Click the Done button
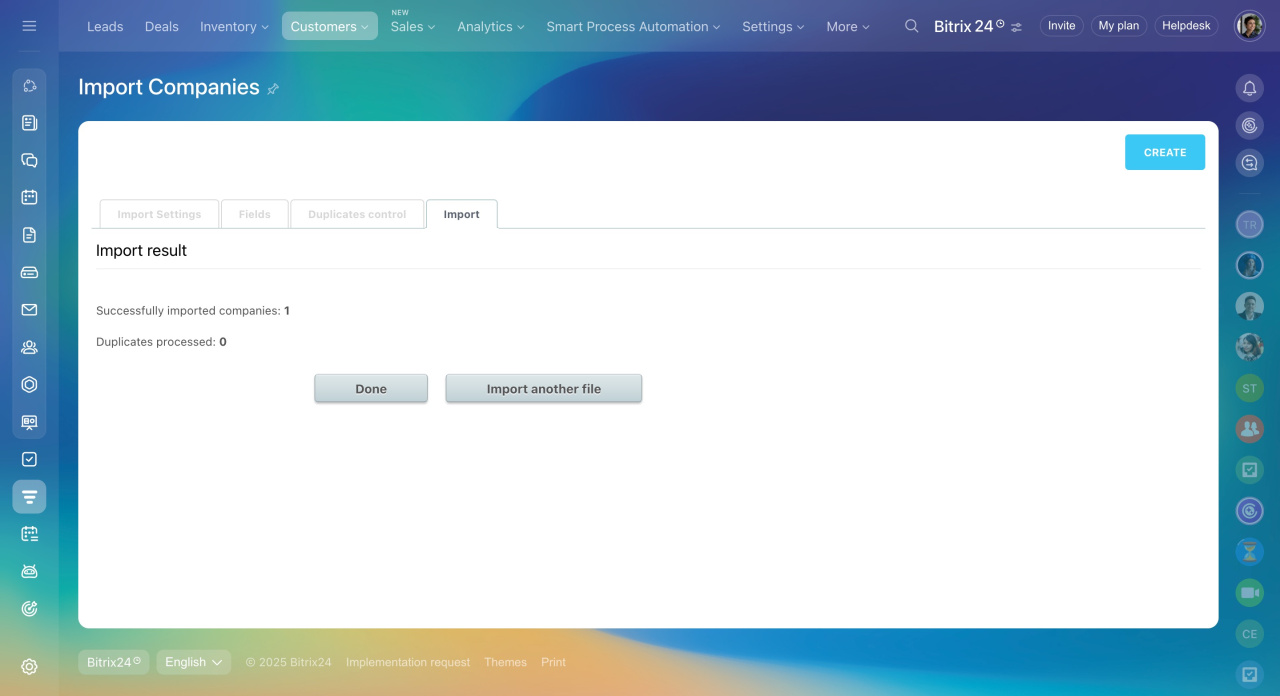The image size is (1280, 696). coord(371,389)
